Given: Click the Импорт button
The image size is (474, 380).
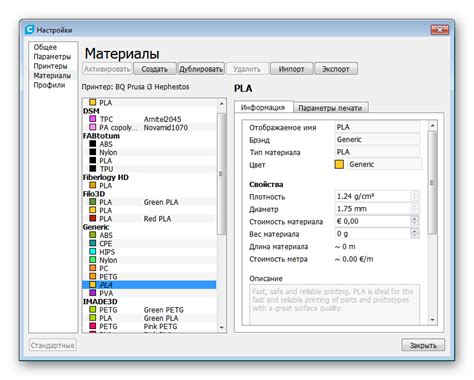Looking at the screenshot, I should point(291,69).
